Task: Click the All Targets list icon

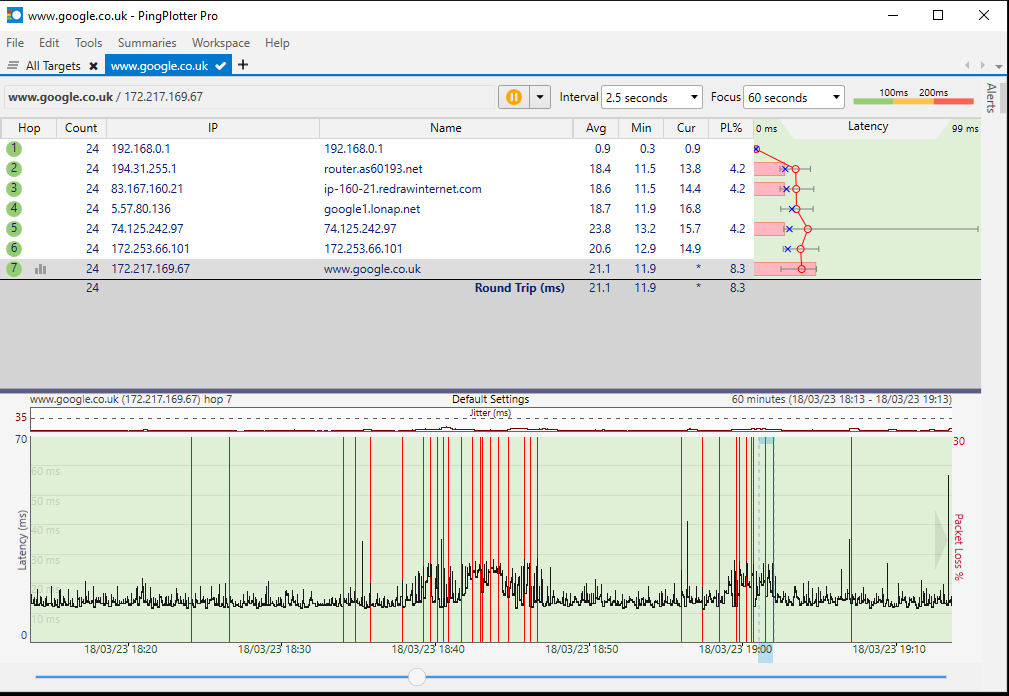Action: click(13, 66)
